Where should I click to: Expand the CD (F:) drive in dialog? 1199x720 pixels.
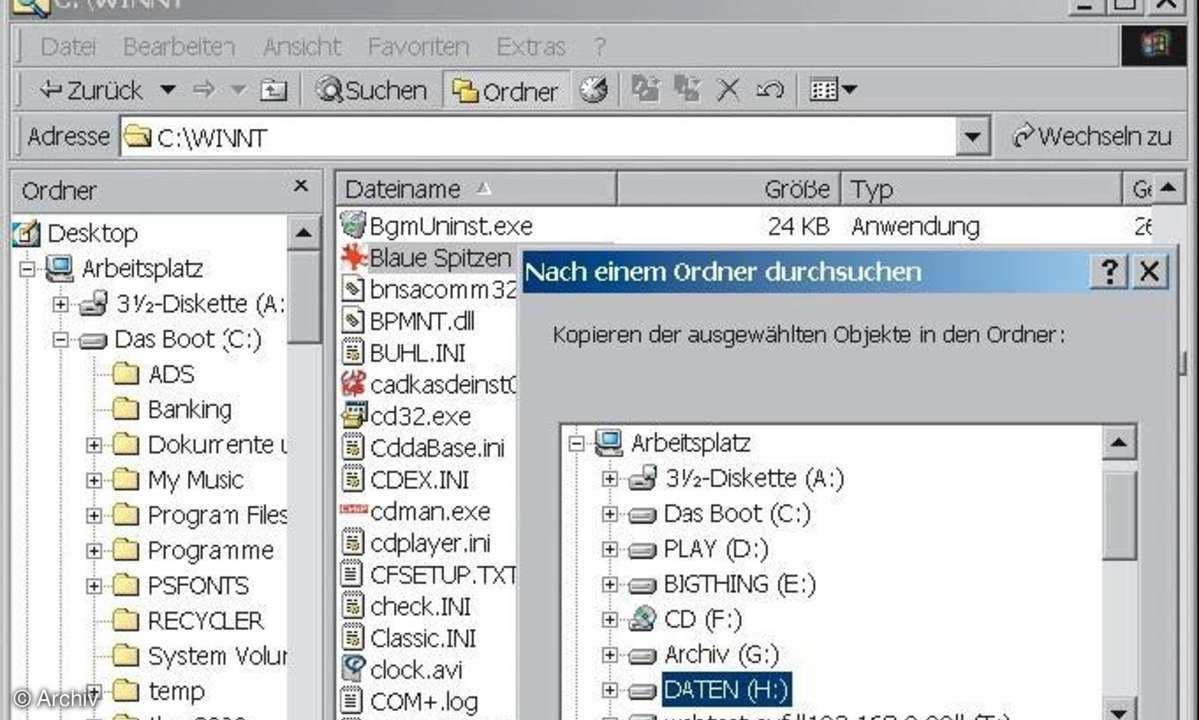(x=609, y=620)
